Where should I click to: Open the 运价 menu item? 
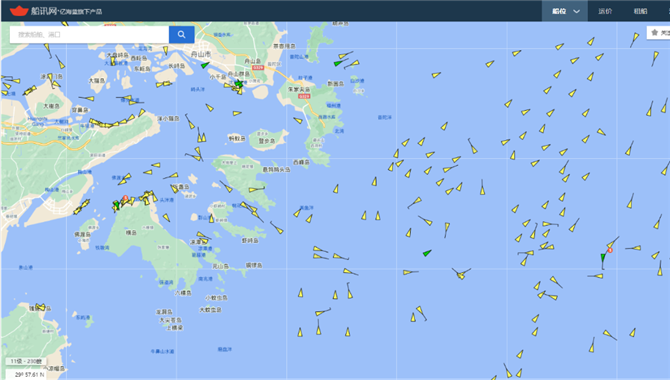(605, 11)
